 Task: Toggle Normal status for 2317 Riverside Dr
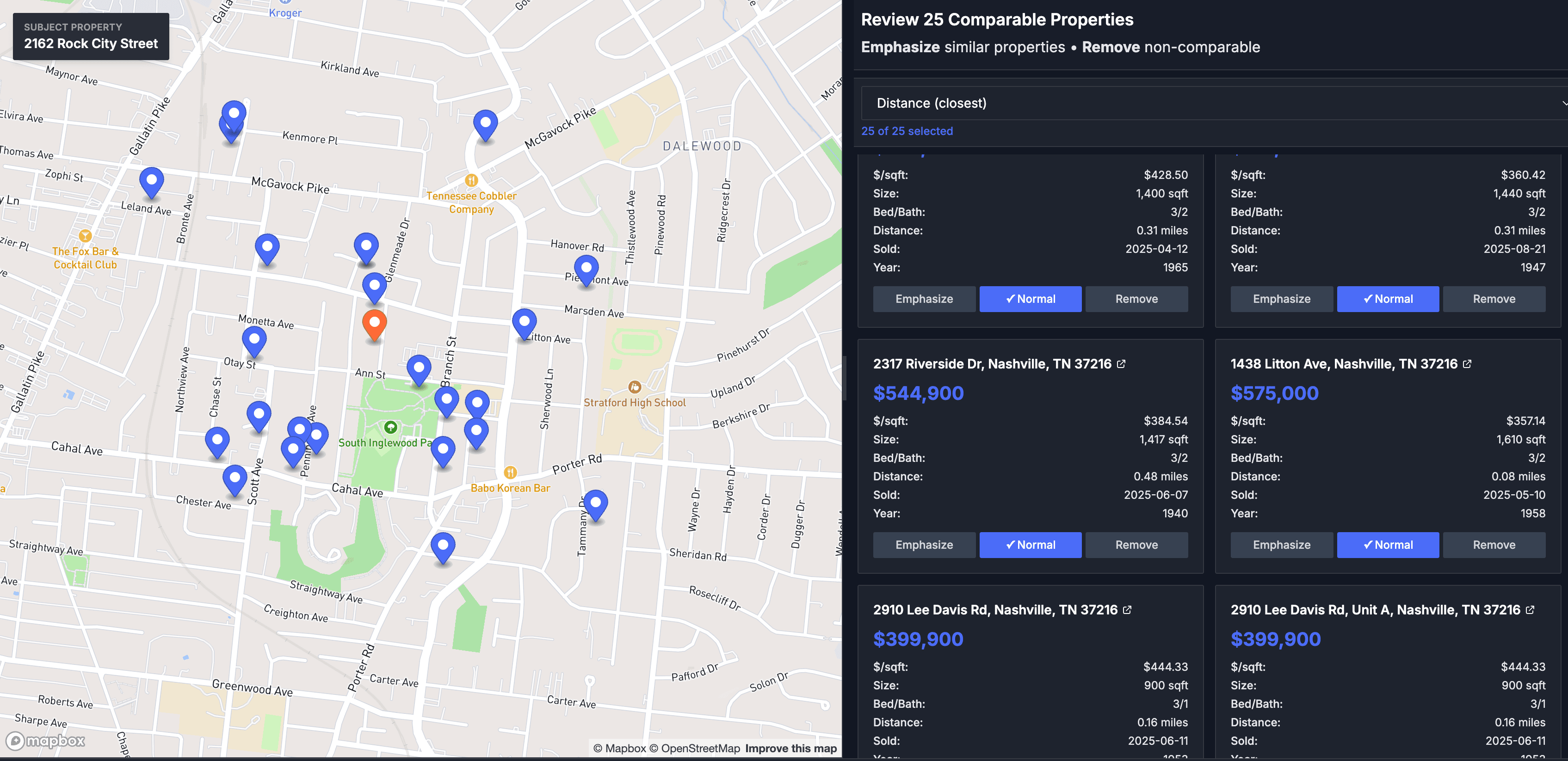coord(1030,545)
